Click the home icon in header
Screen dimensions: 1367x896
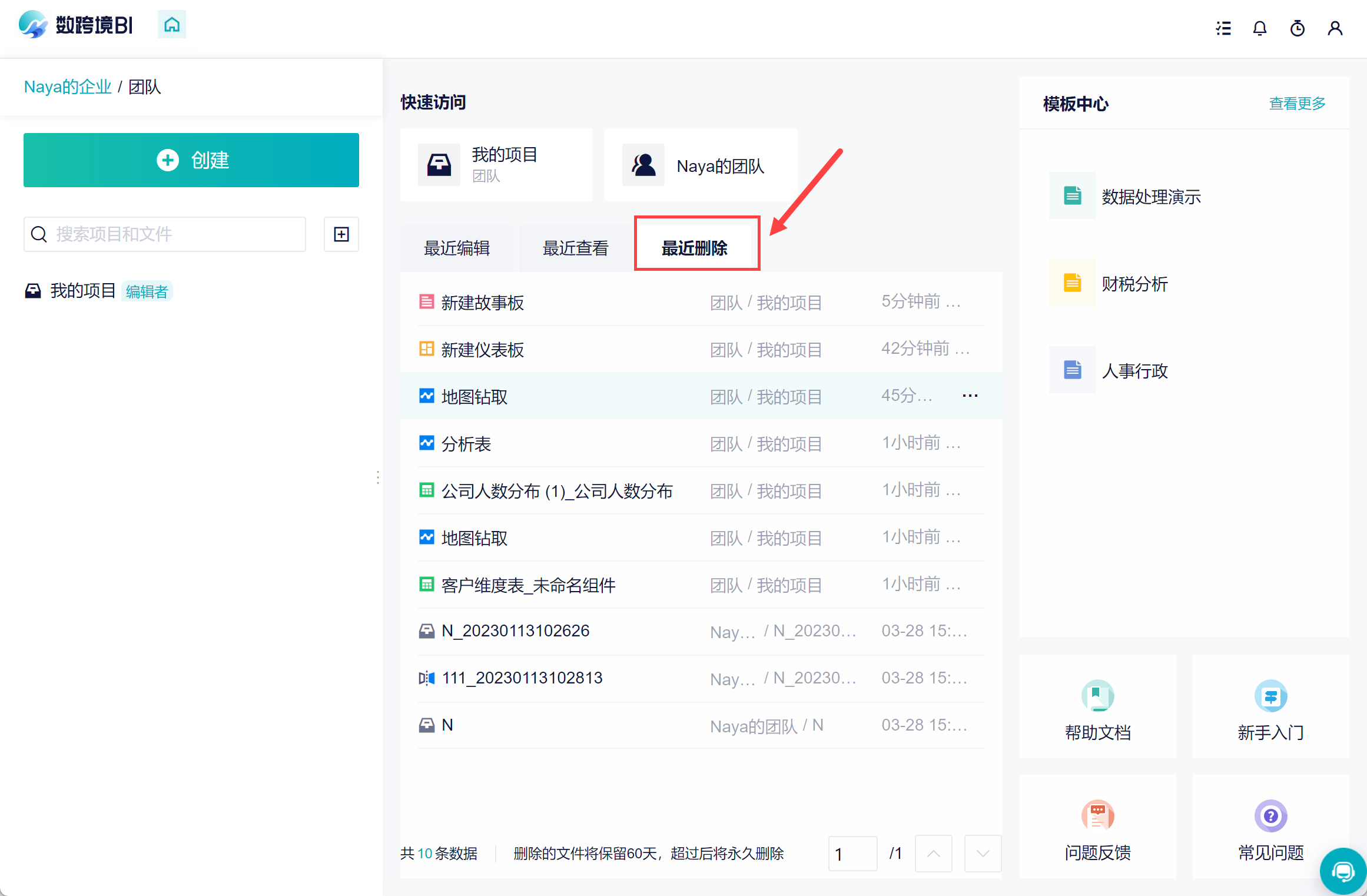point(171,25)
